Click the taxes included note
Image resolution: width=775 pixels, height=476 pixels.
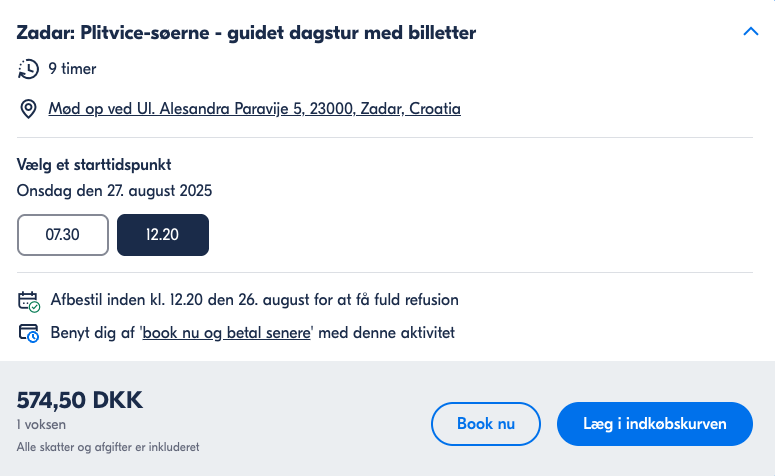[x=108, y=447]
